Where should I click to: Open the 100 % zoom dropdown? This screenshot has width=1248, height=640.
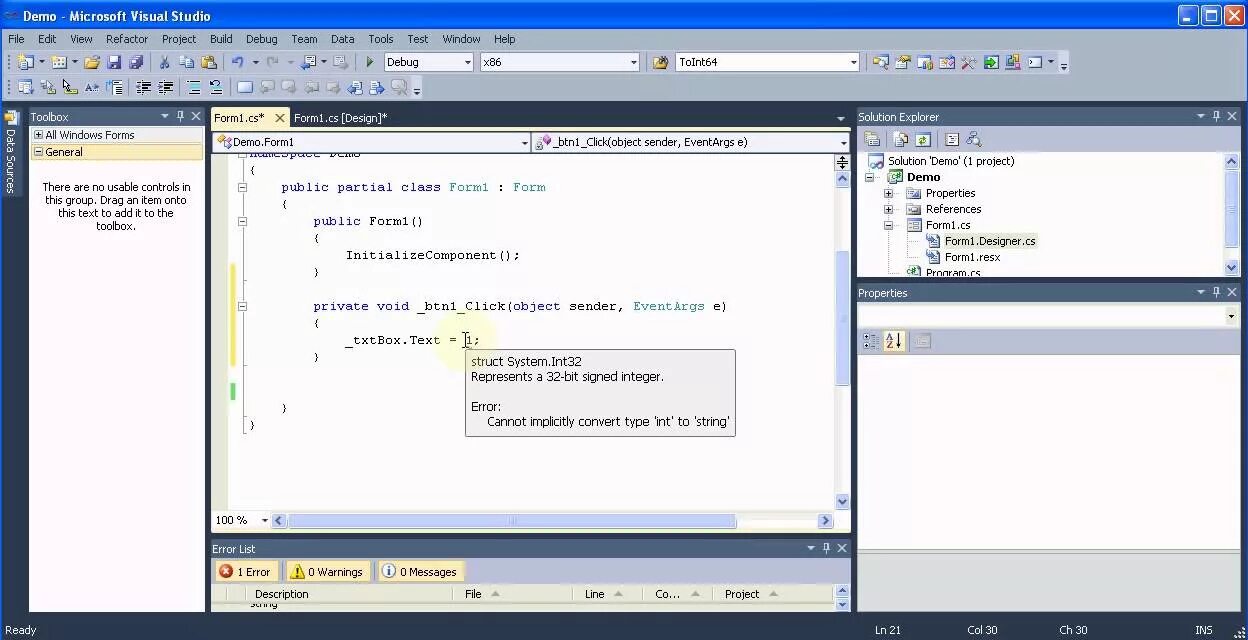coord(265,521)
